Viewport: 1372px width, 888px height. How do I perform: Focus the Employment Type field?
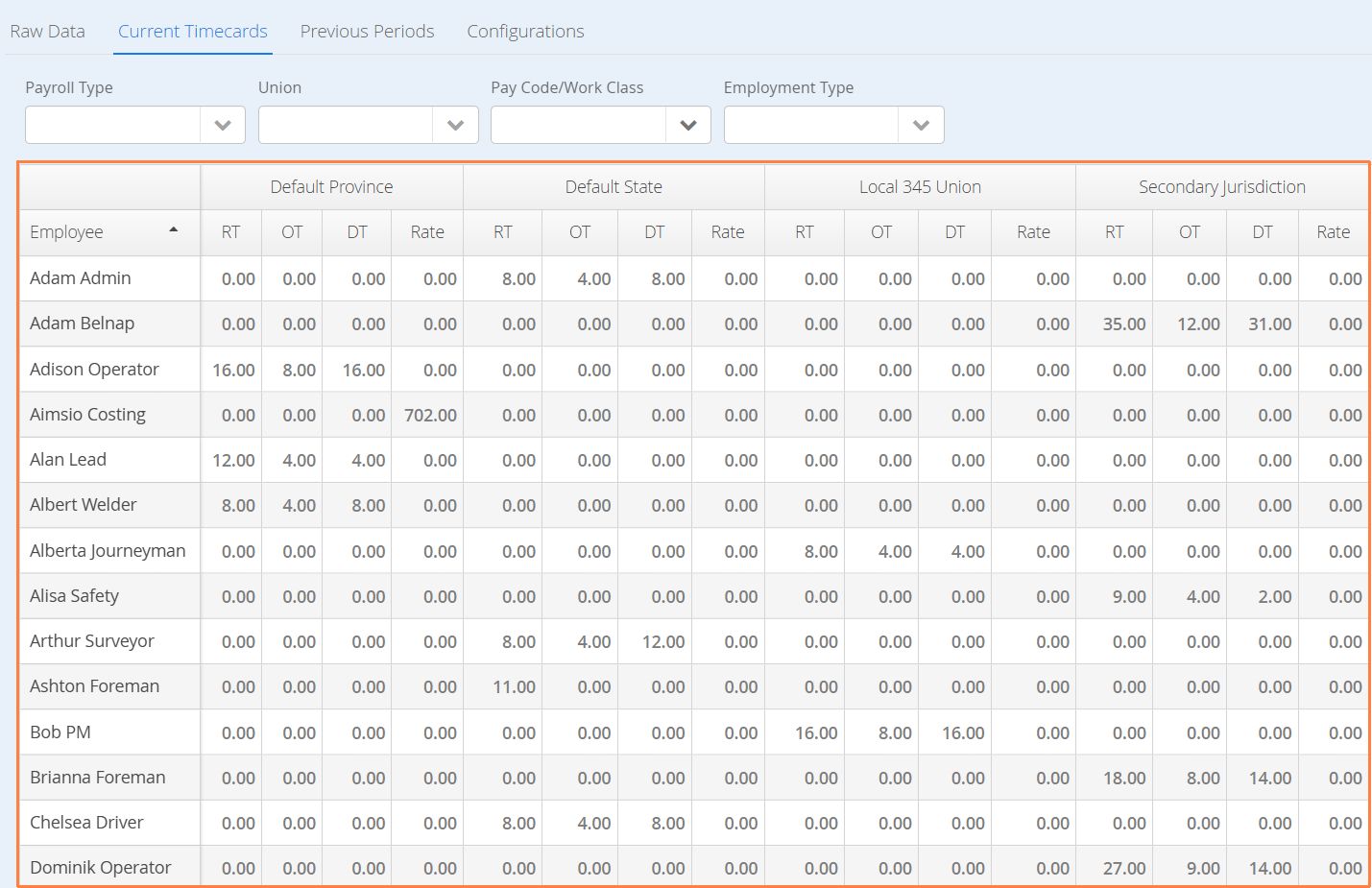(811, 125)
